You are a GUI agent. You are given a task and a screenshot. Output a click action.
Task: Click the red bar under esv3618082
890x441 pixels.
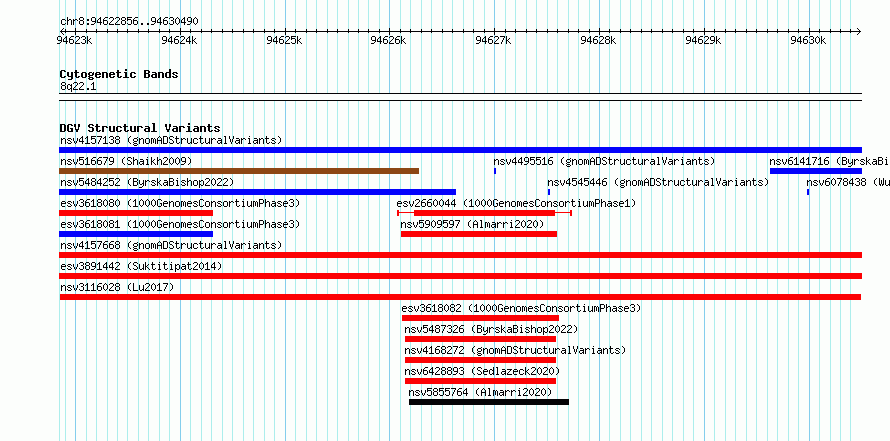480,318
